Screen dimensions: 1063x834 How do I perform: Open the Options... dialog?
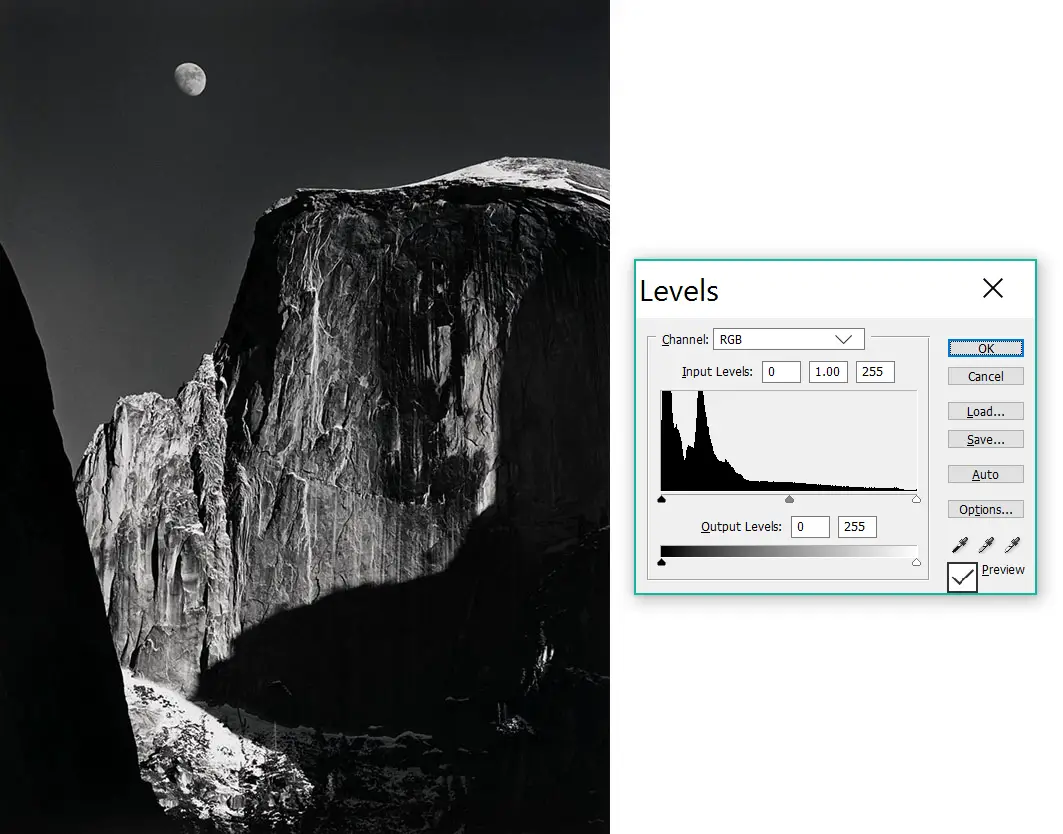pos(986,509)
